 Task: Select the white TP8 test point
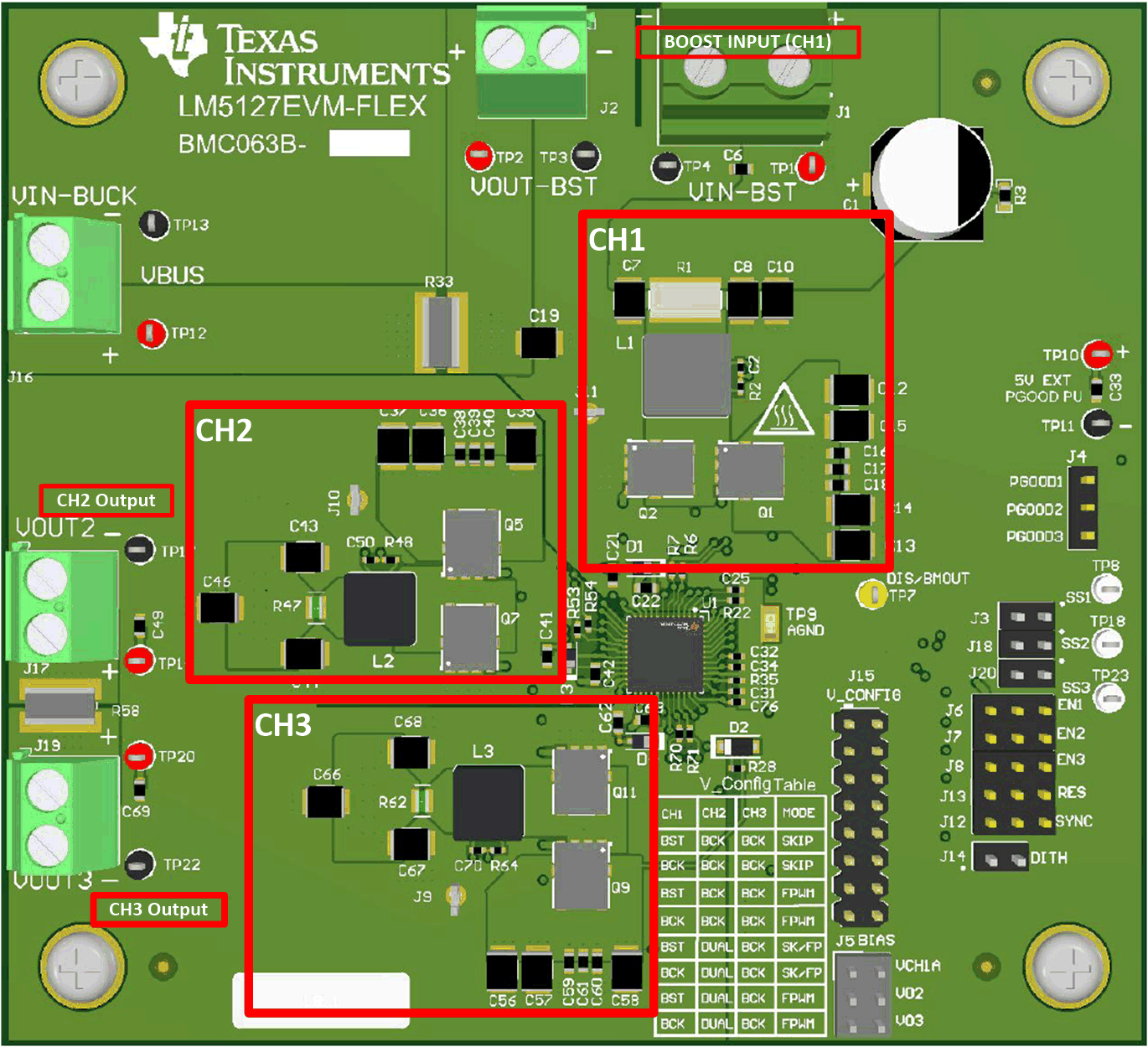click(x=1108, y=588)
